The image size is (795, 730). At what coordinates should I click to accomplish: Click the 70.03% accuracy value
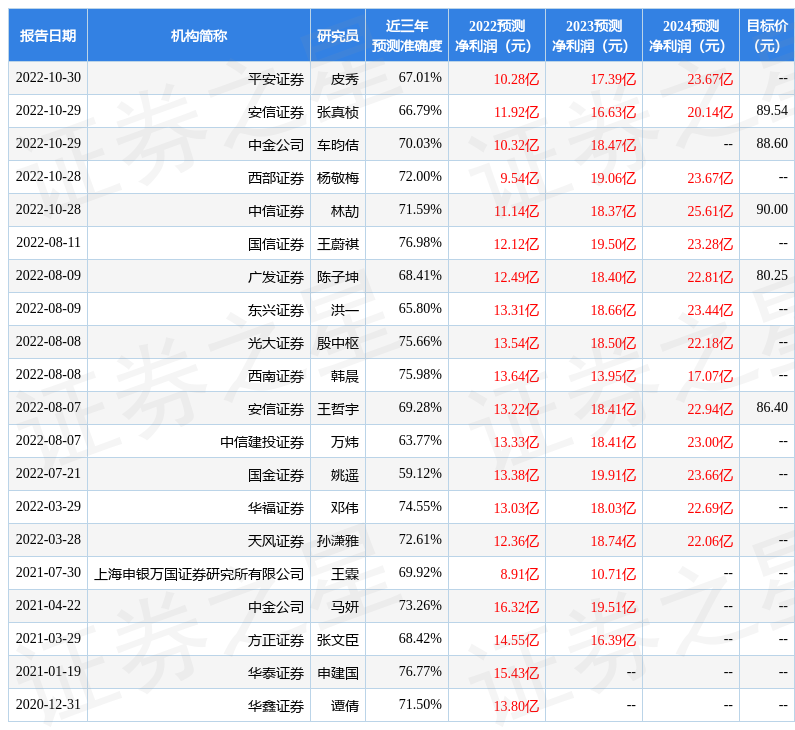[x=420, y=143]
